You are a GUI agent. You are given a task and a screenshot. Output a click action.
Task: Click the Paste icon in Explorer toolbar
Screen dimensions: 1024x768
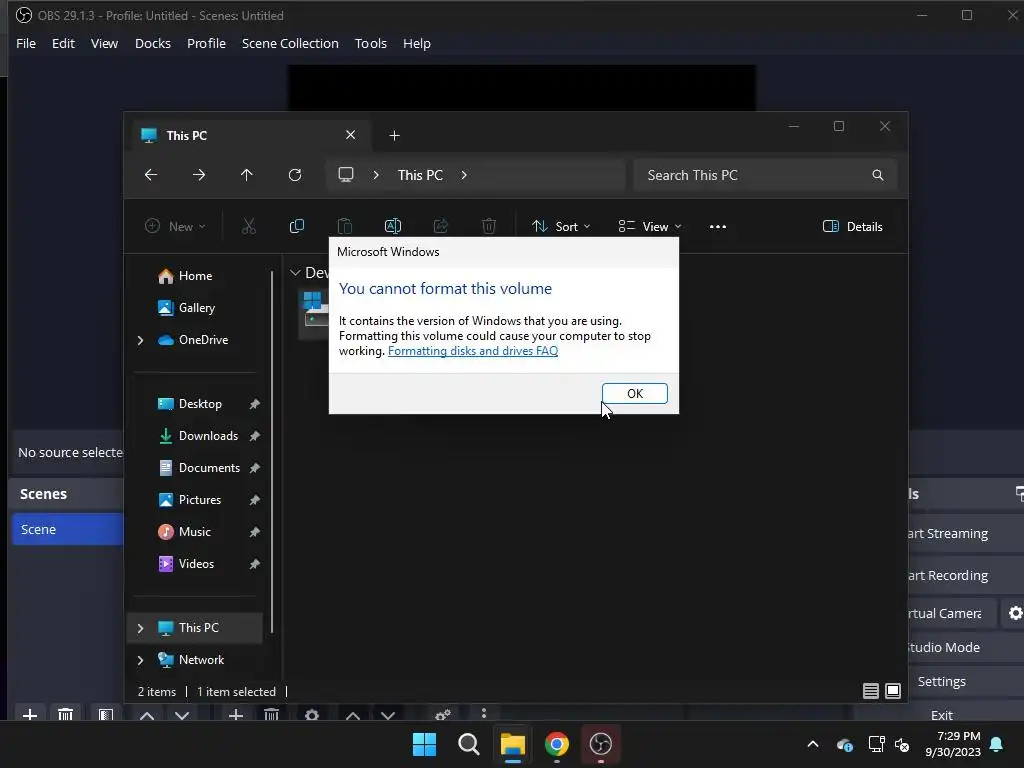pos(345,227)
